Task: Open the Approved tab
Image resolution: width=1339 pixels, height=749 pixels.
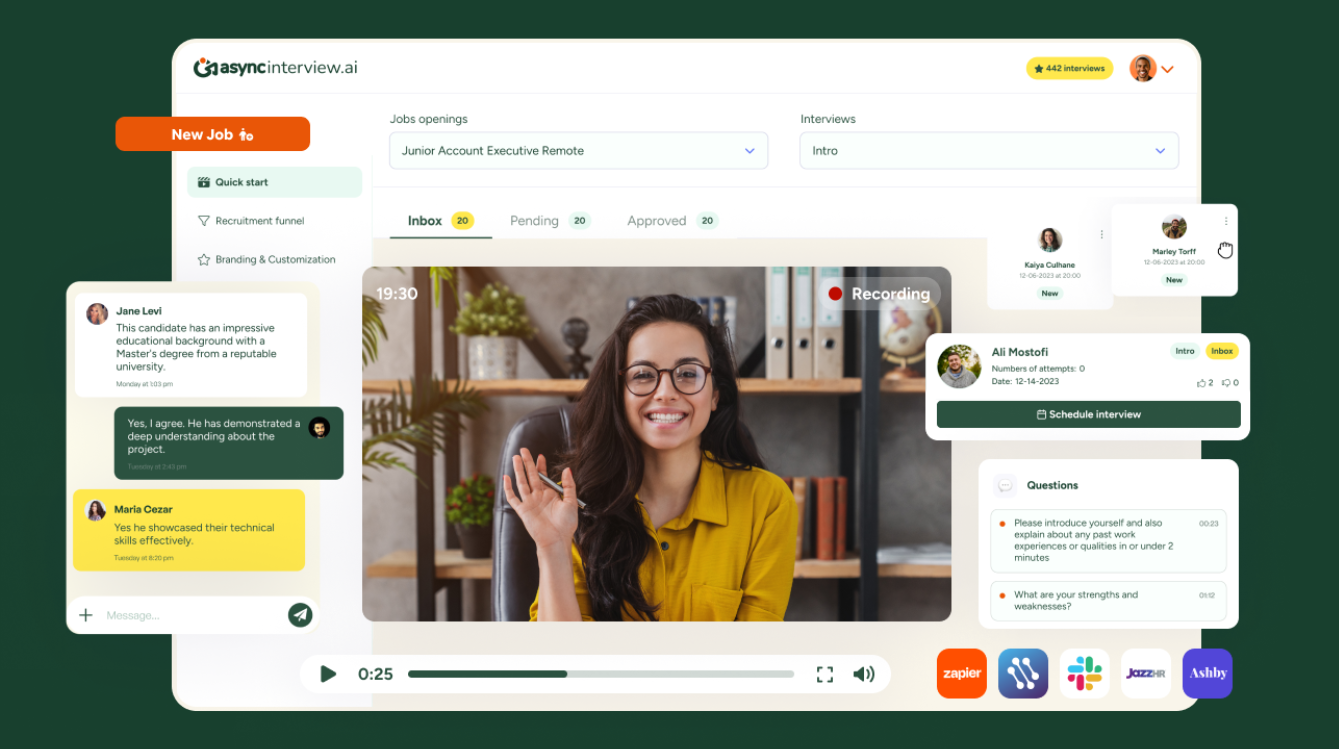Action: coord(657,220)
